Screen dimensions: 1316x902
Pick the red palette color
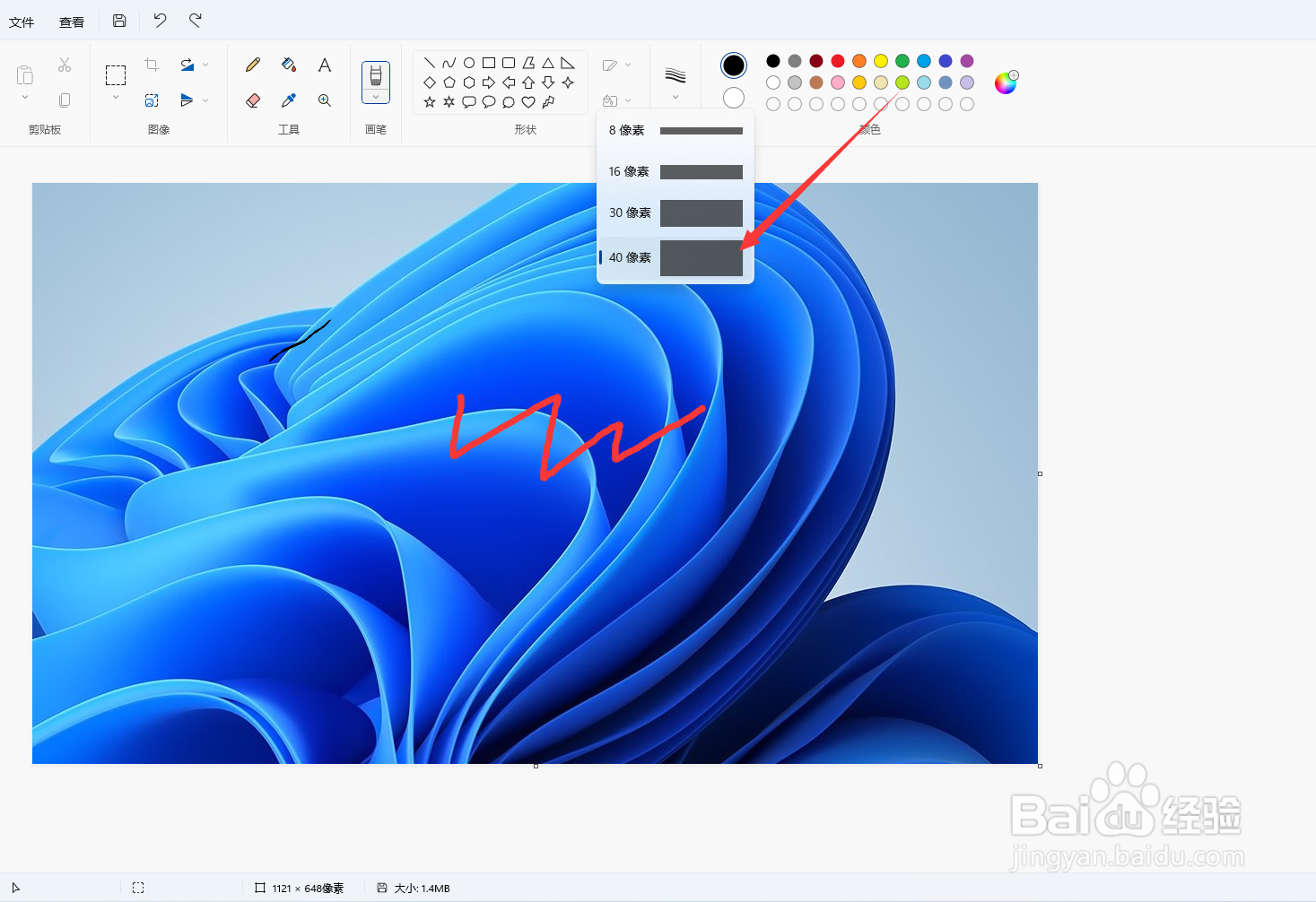(x=838, y=61)
